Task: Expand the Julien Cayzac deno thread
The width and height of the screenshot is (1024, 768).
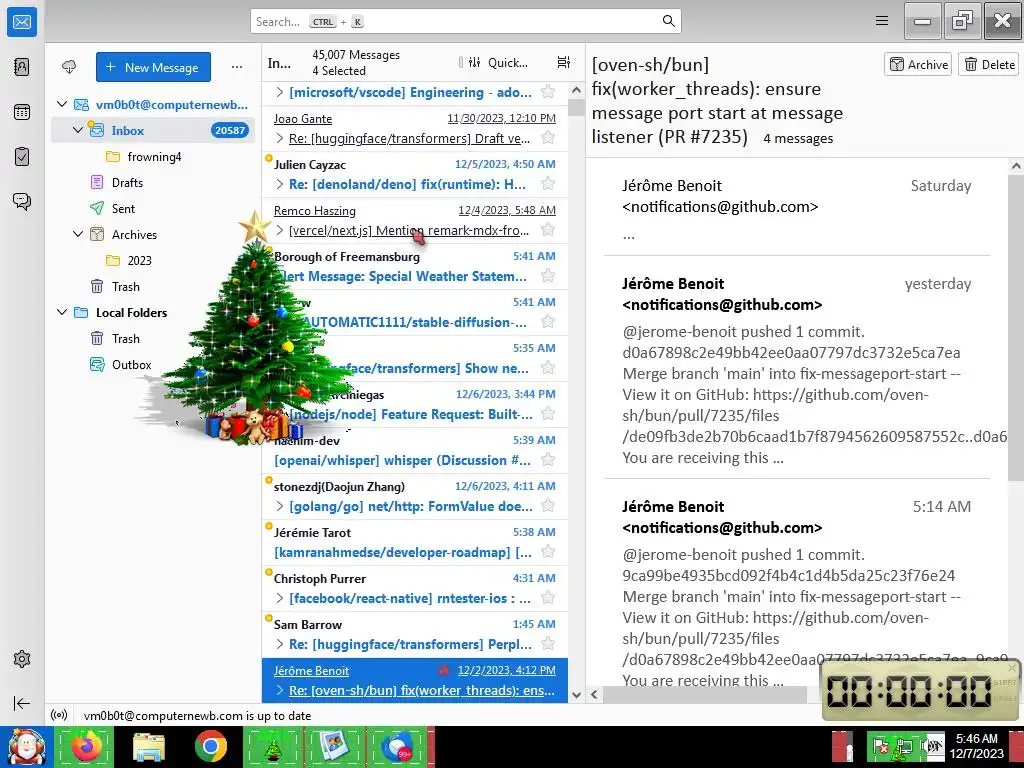Action: point(280,184)
